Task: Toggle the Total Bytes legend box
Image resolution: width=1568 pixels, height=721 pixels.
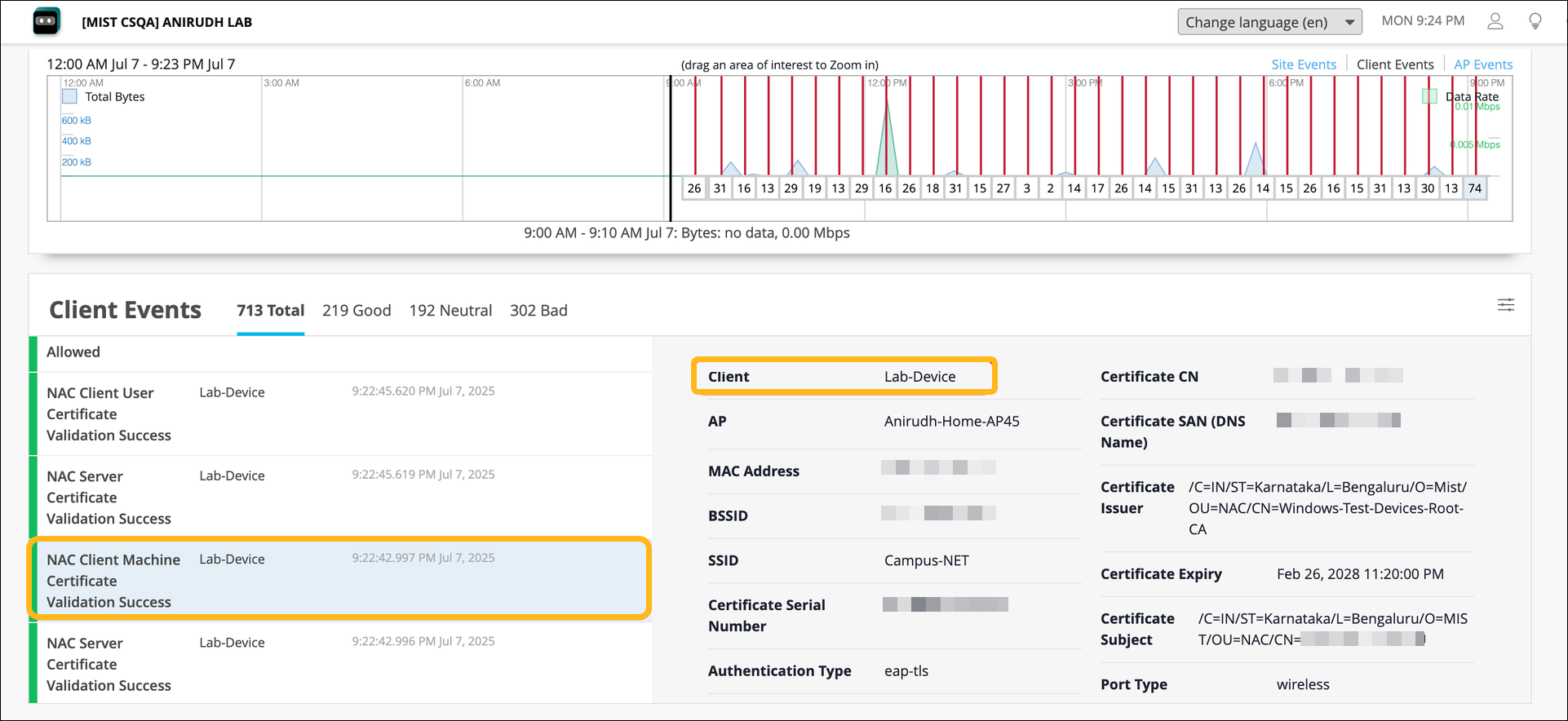Action: 70,97
